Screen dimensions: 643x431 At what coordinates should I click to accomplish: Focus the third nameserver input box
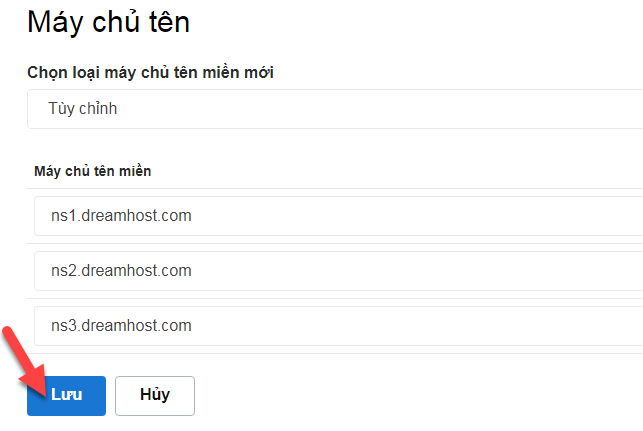337,326
